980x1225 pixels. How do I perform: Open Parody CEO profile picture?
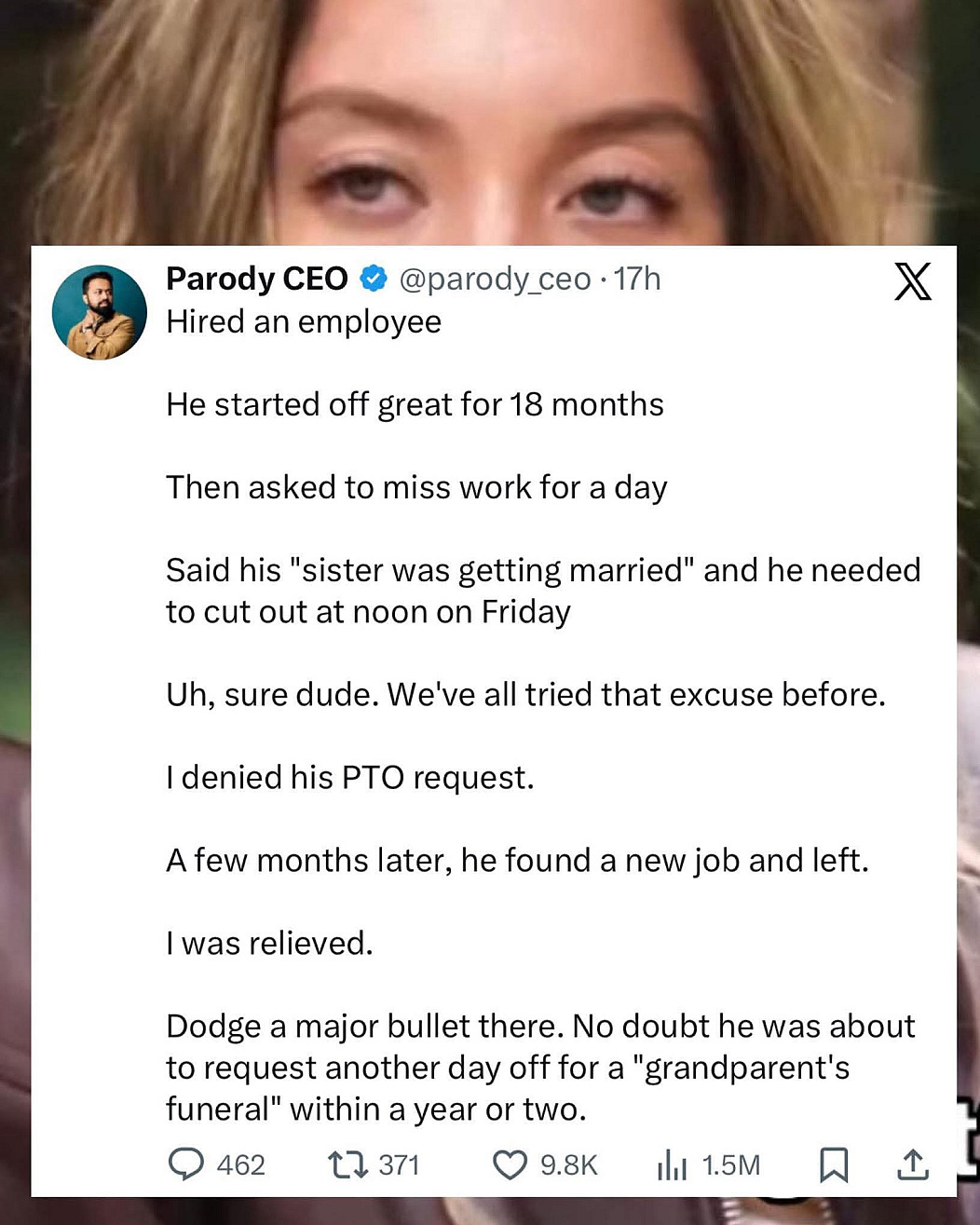100,313
